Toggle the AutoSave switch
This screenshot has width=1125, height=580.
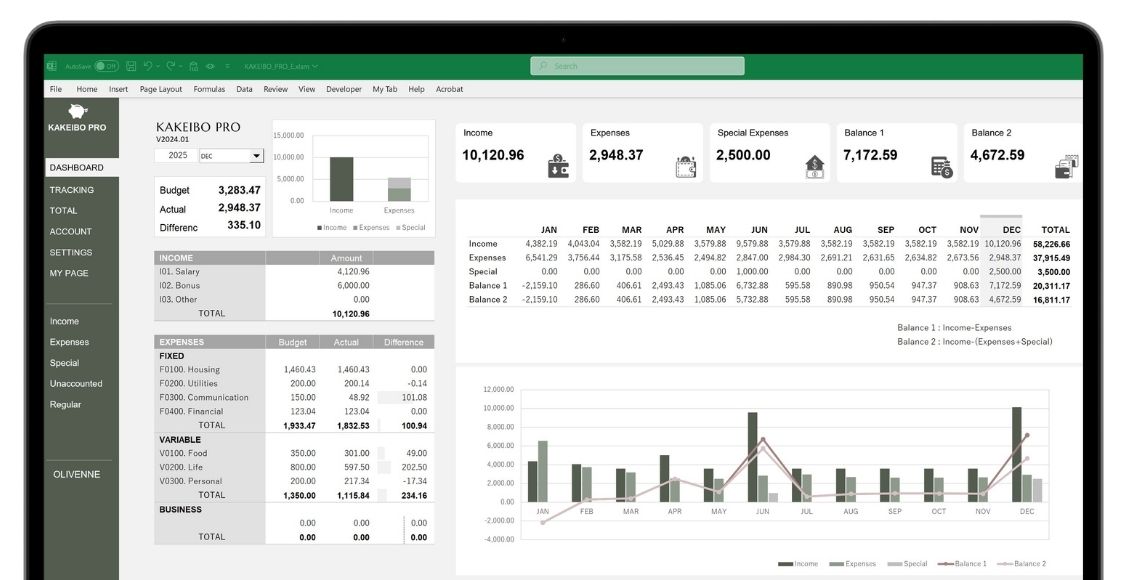[106, 66]
